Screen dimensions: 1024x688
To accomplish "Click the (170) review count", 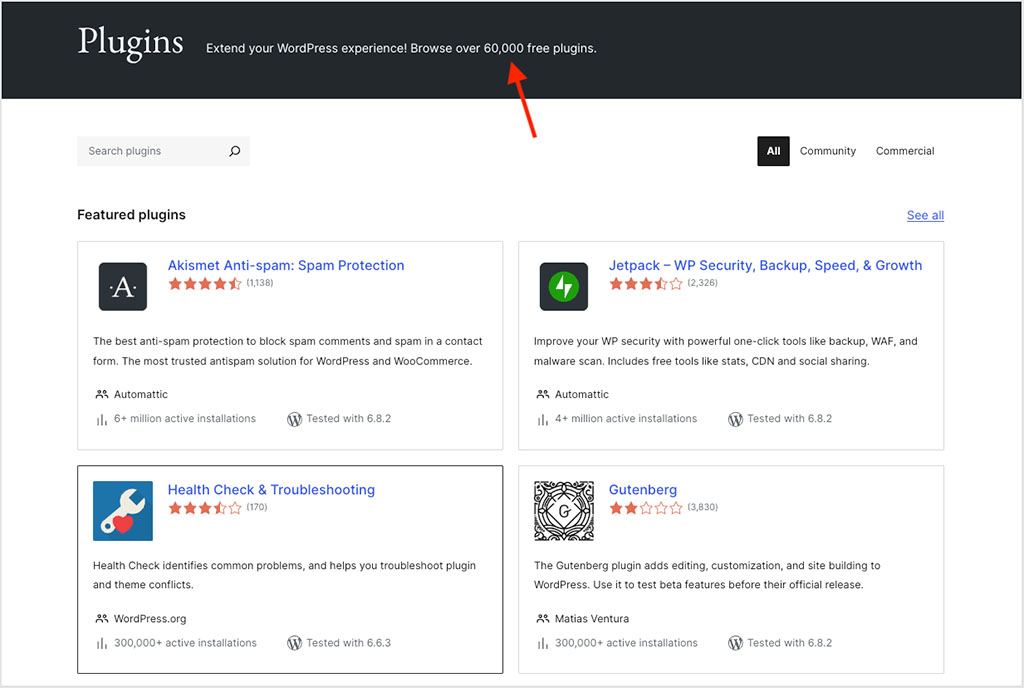I will click(x=257, y=507).
